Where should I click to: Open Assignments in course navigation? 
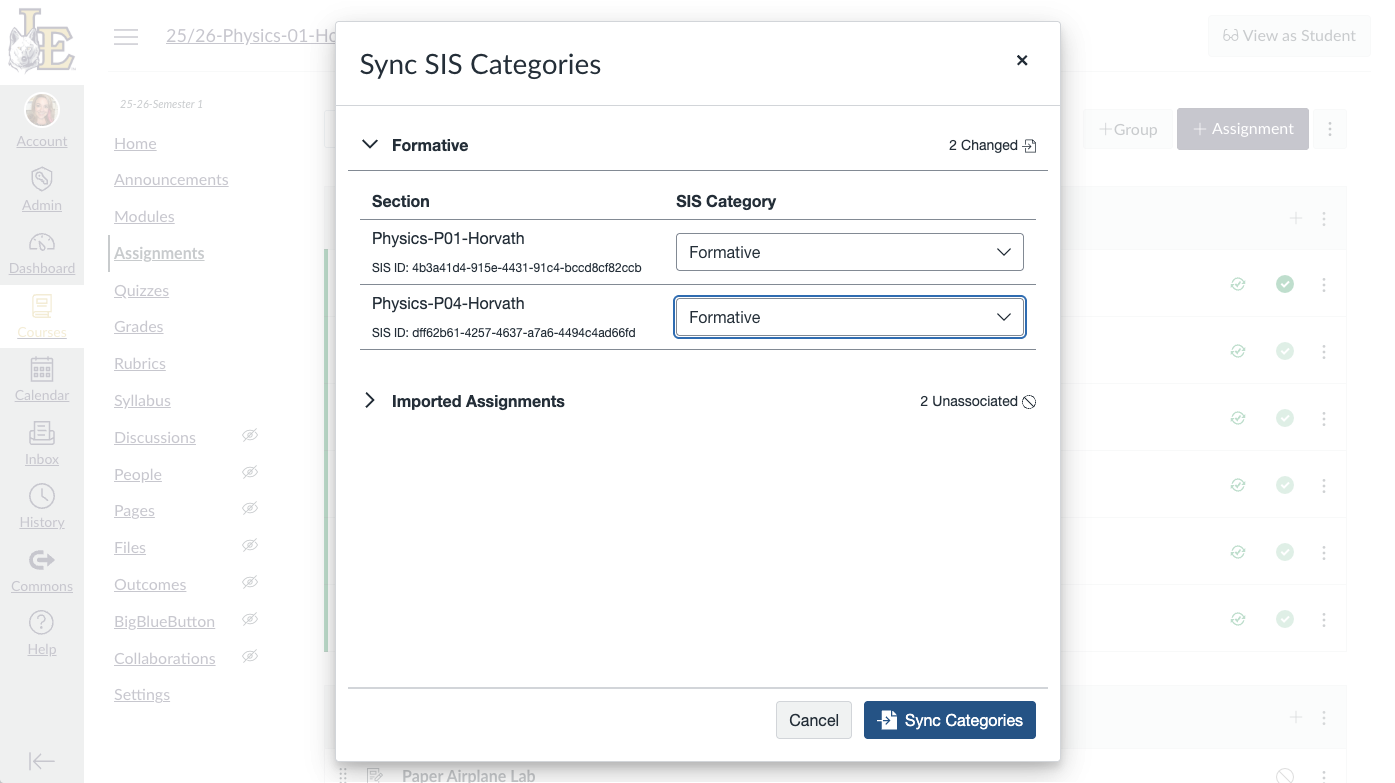[x=159, y=253]
